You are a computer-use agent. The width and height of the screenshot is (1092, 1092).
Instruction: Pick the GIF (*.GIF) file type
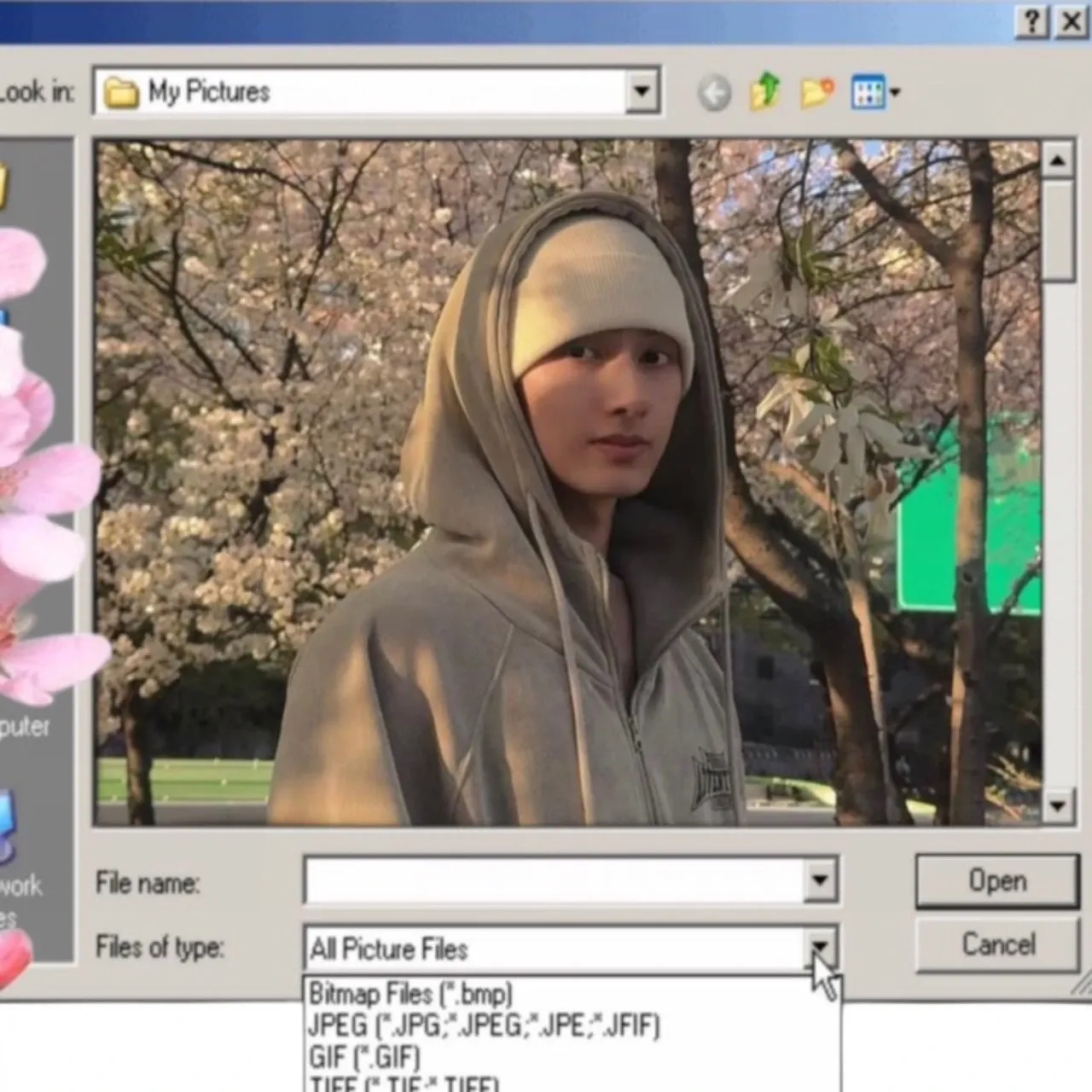pyautogui.click(x=364, y=1057)
